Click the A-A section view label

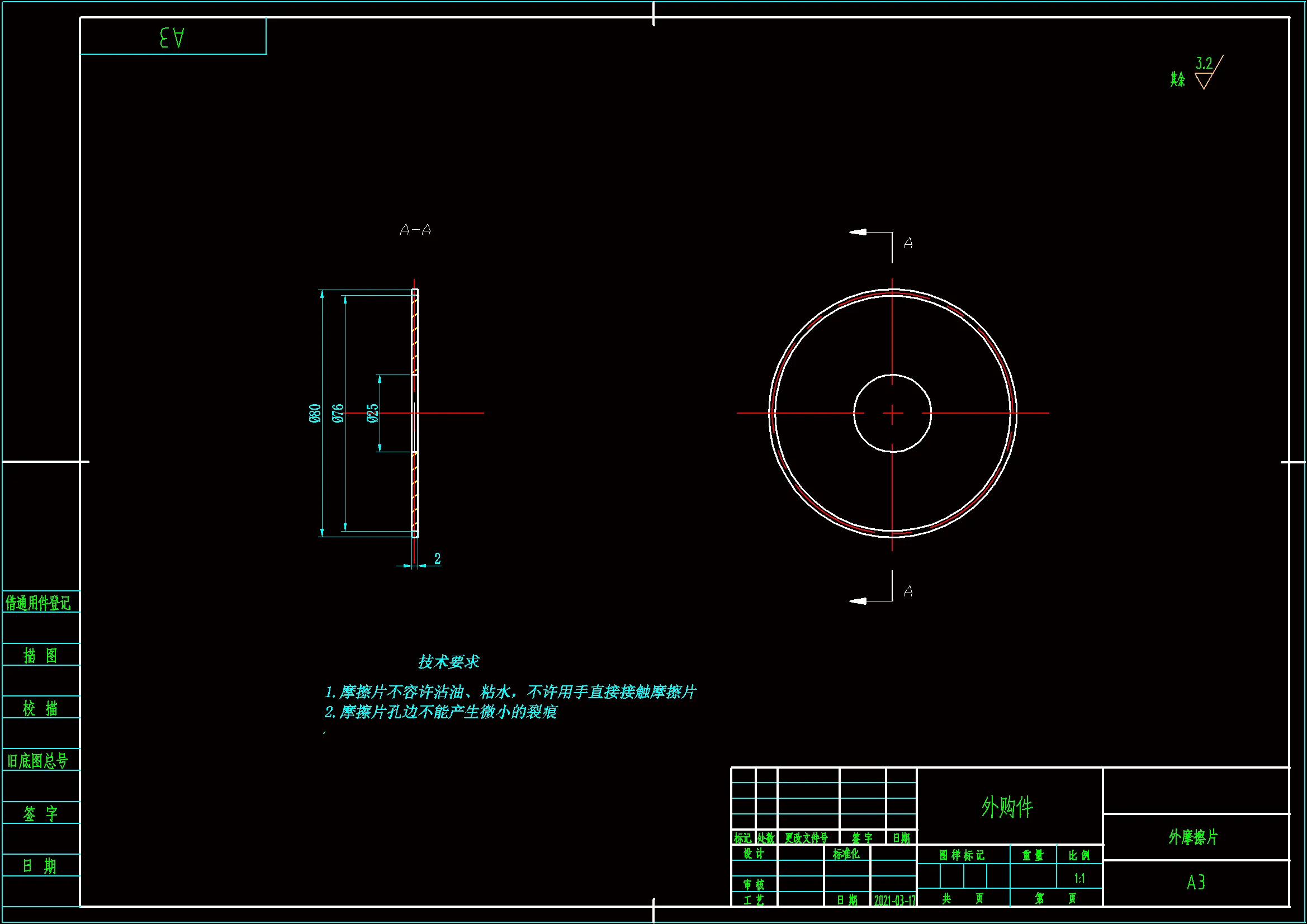[415, 230]
